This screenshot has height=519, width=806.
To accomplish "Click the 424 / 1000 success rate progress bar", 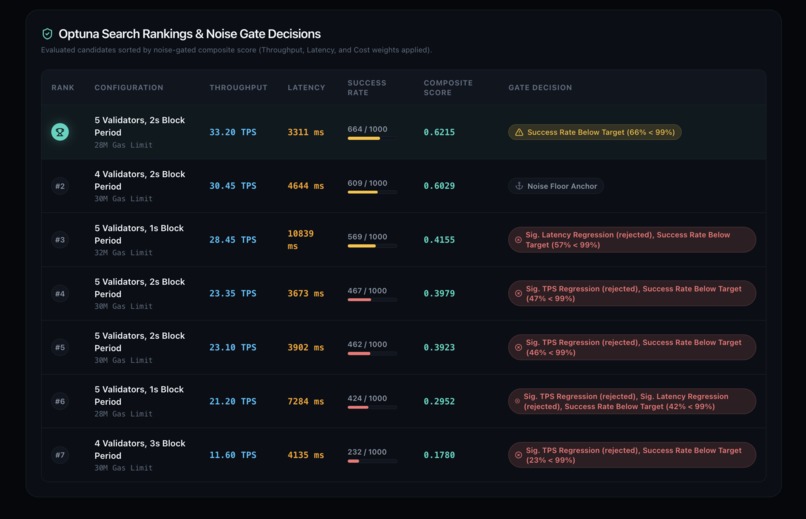I will click(372, 407).
